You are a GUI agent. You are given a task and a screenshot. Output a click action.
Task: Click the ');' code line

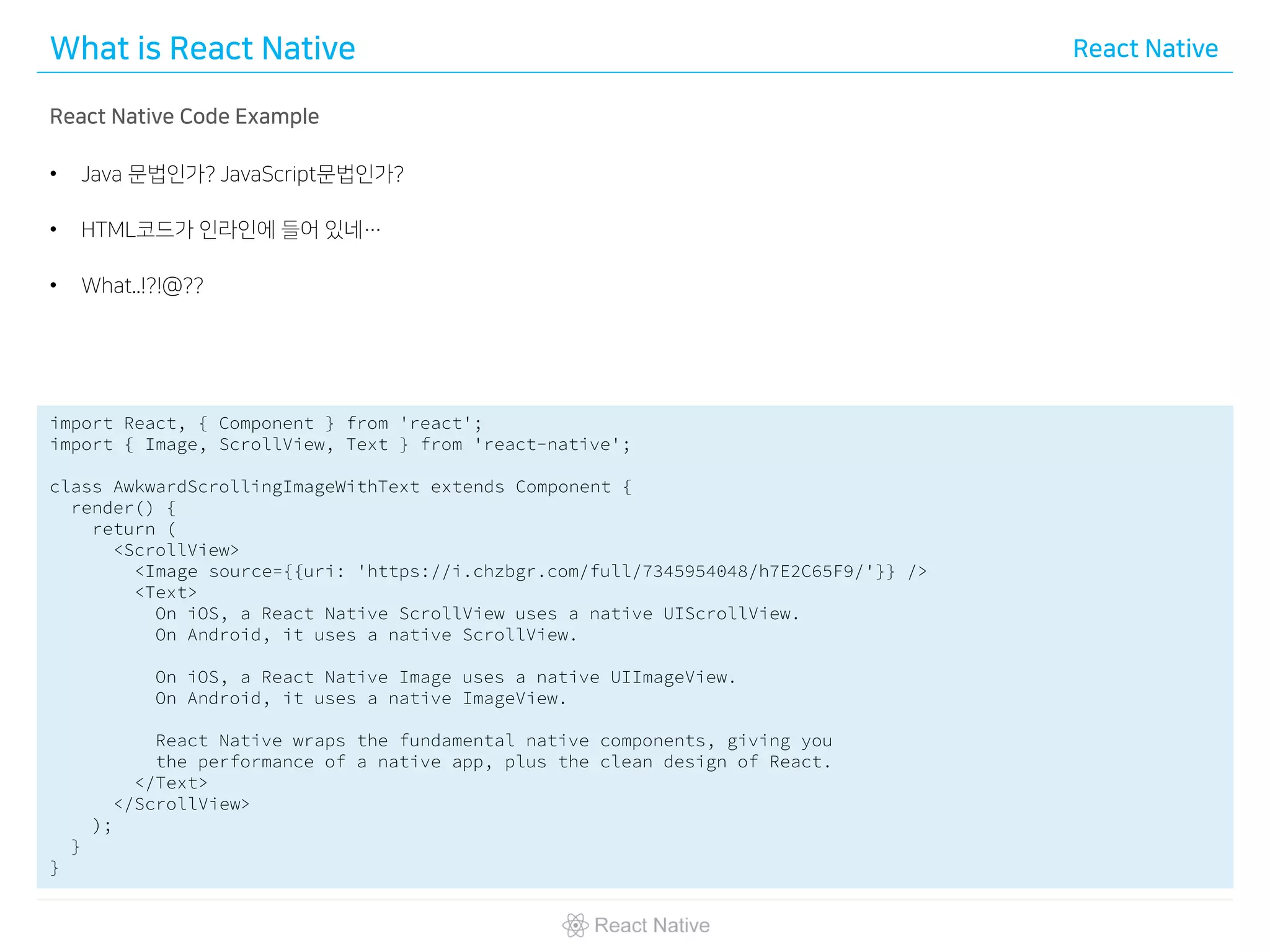[102, 826]
